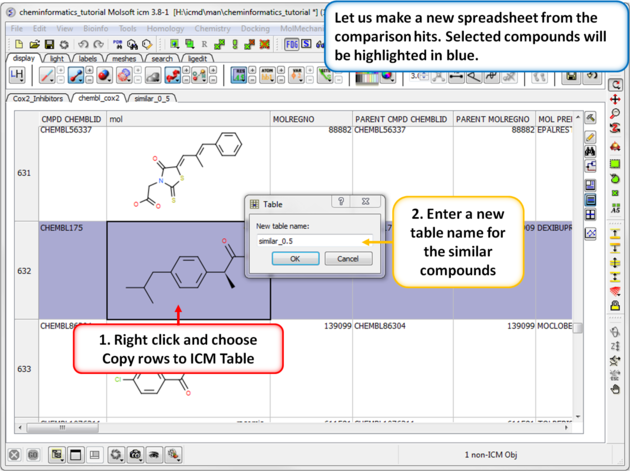
Task: Select the Cox2_Inhibitors table tab
Action: click(38, 98)
